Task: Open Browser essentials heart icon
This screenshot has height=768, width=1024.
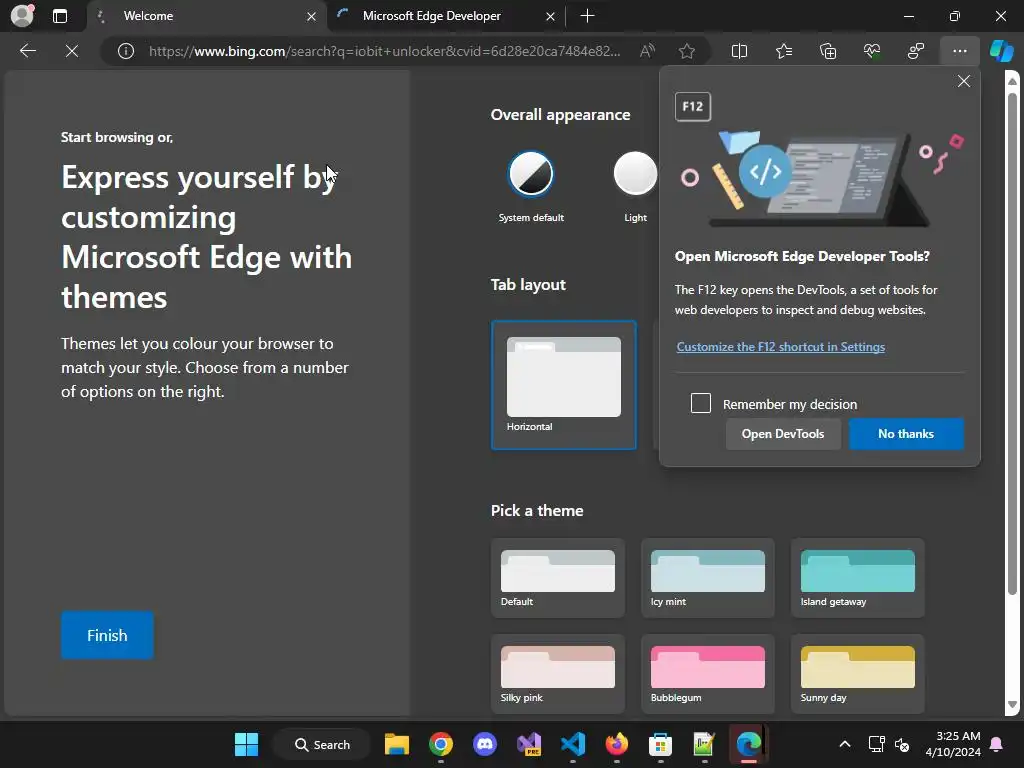Action: (872, 51)
